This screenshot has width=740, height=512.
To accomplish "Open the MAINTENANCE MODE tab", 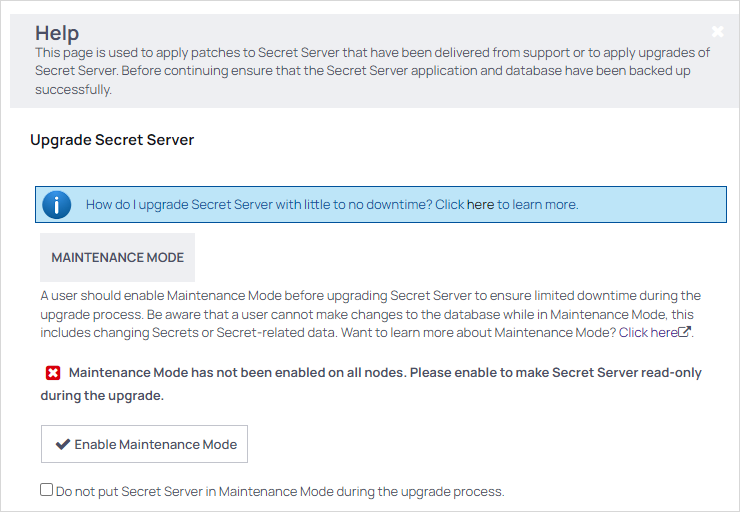I will point(118,257).
